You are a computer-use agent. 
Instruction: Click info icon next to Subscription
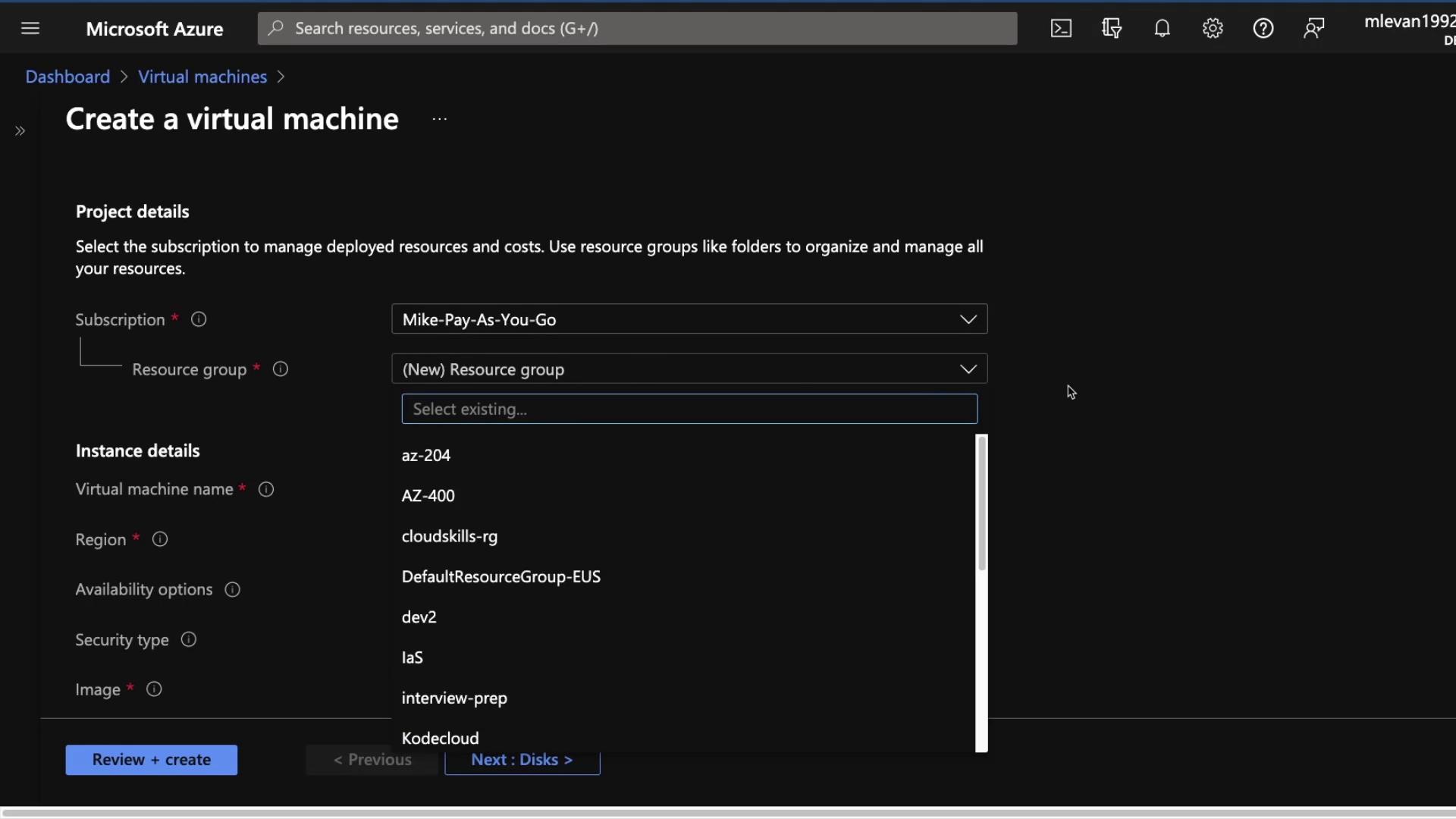[x=199, y=319]
